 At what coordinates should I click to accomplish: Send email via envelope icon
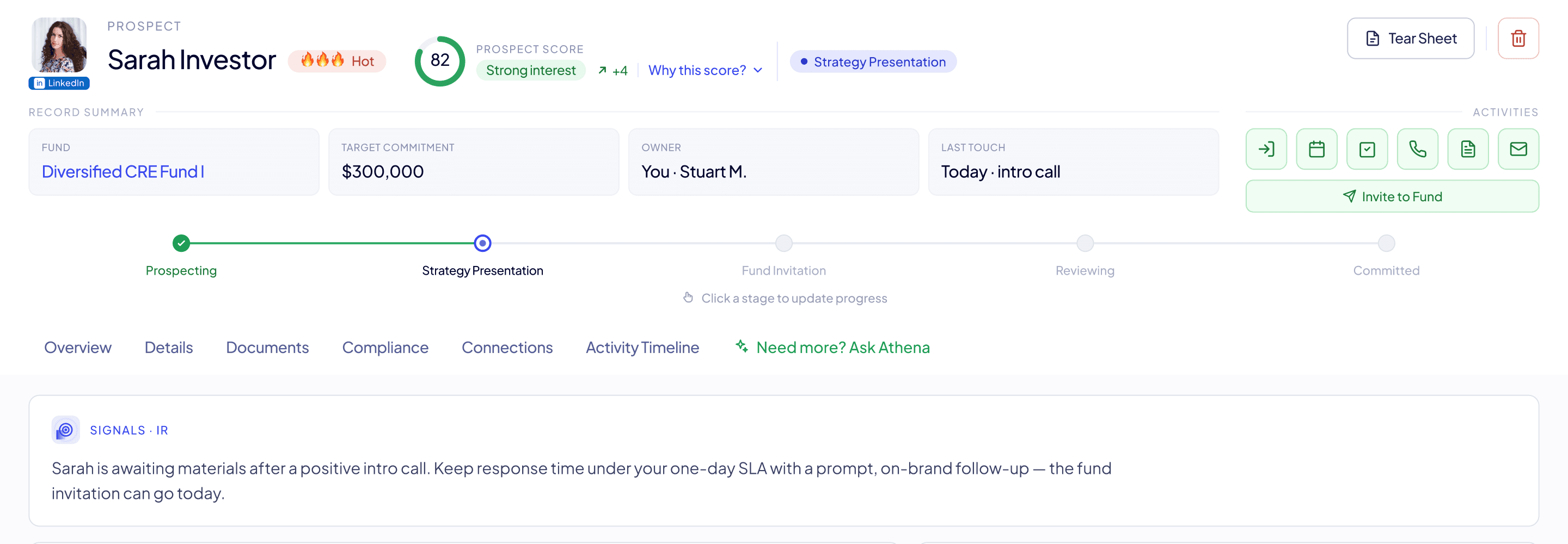1518,149
